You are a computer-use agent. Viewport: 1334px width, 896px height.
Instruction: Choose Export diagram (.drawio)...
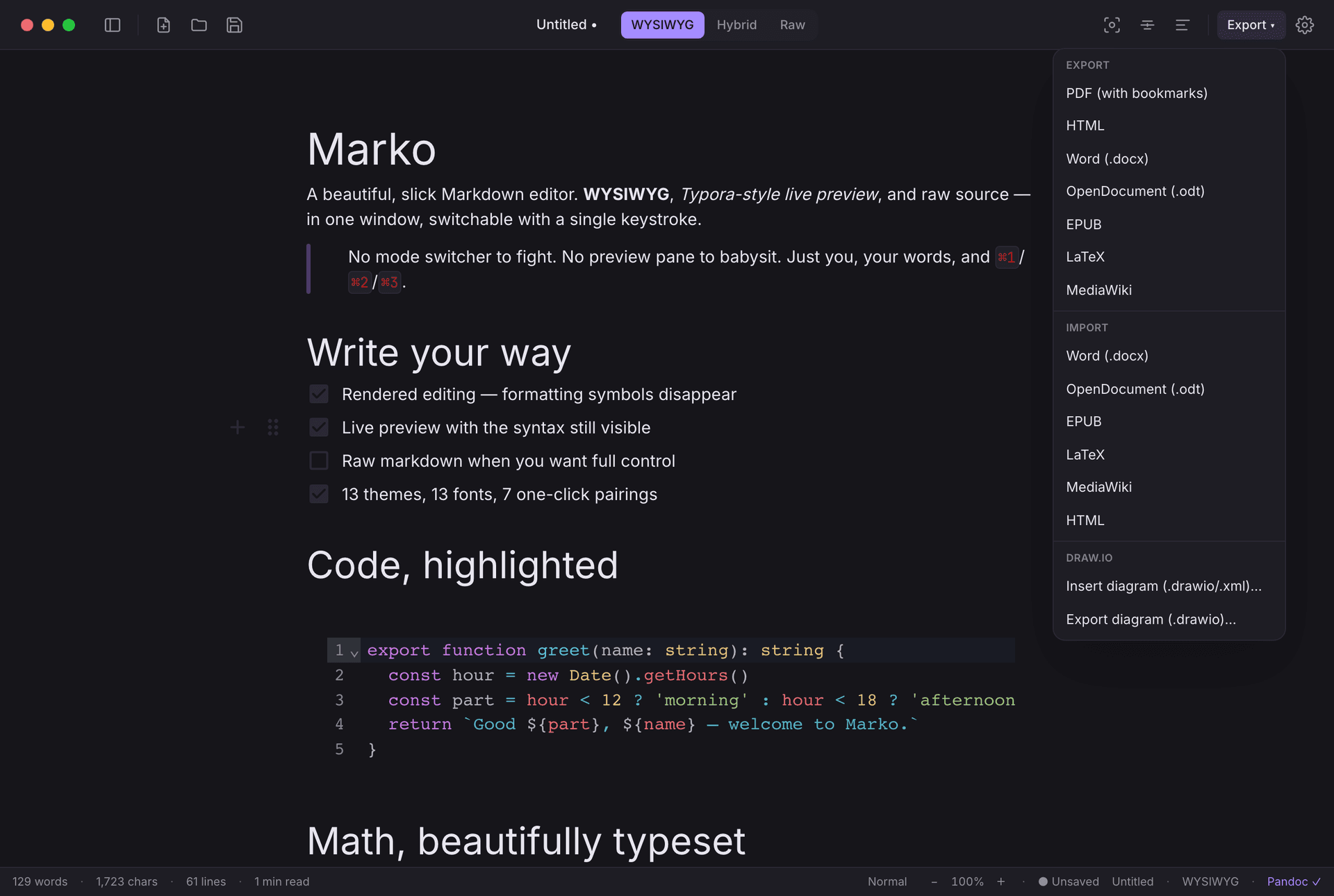click(1169, 620)
